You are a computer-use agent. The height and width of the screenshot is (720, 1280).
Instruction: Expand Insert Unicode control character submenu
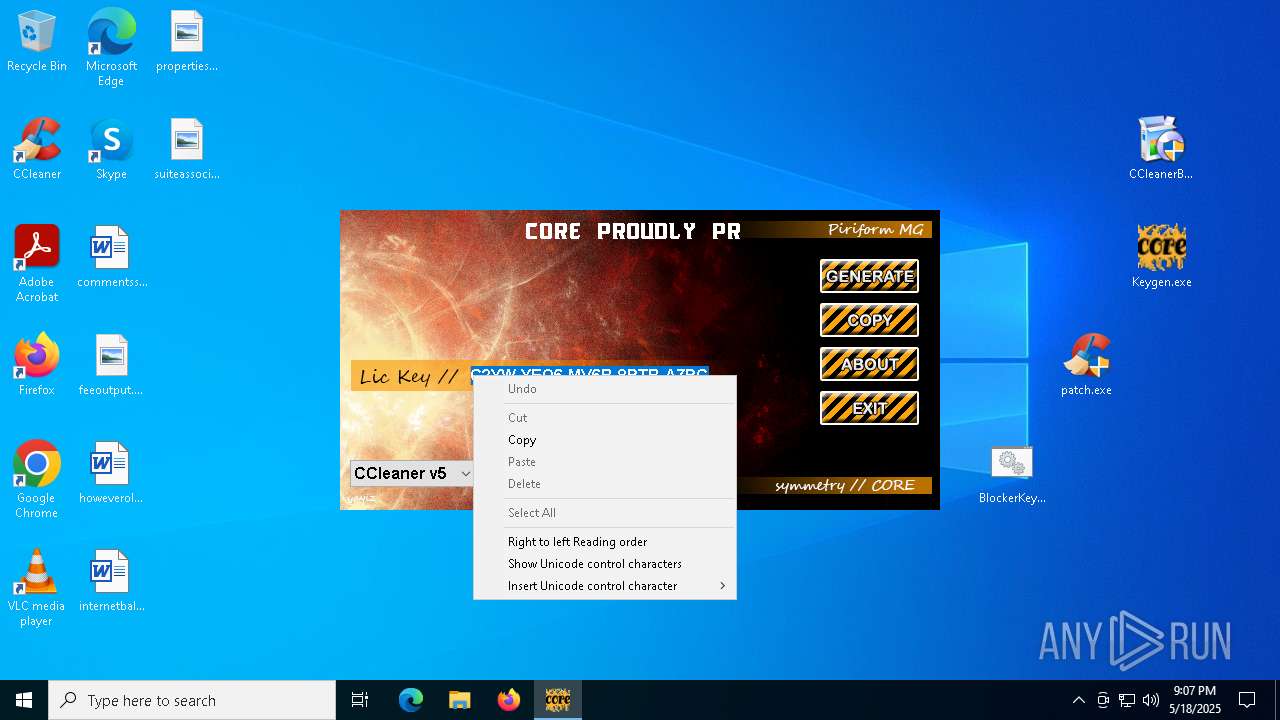(x=605, y=586)
